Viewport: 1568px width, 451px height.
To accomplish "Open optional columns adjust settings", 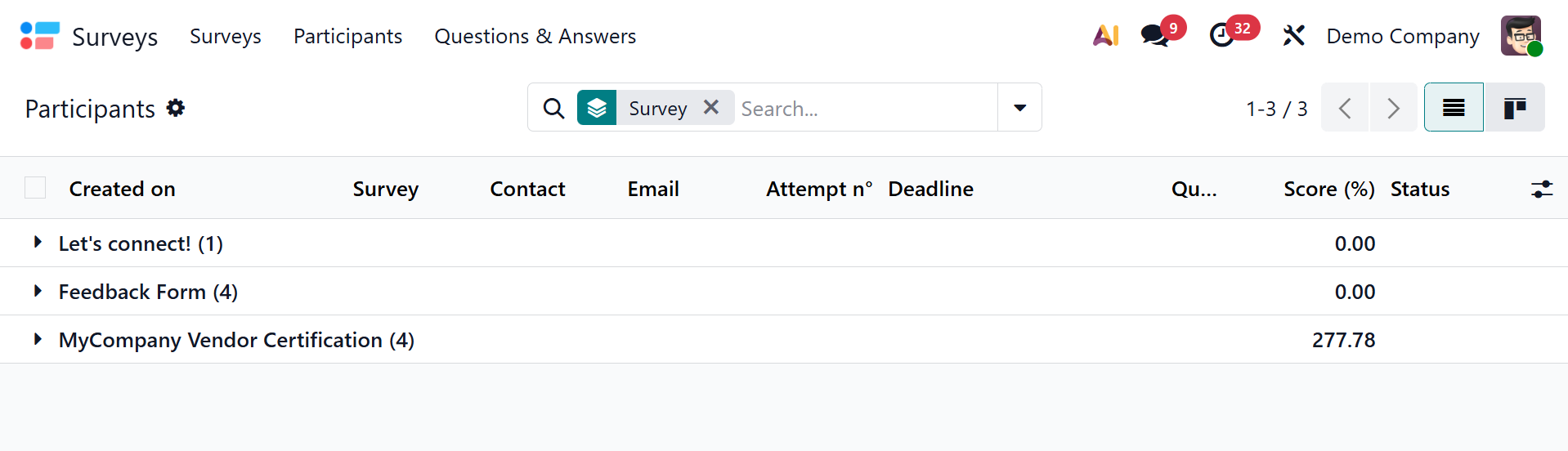I will coord(1541,190).
